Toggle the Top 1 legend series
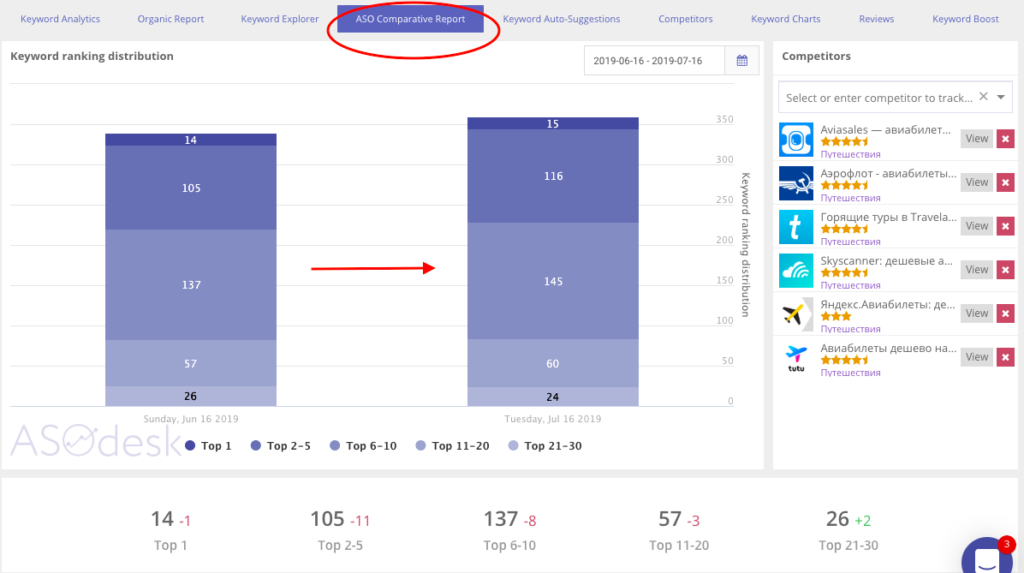This screenshot has width=1024, height=573. (x=208, y=446)
